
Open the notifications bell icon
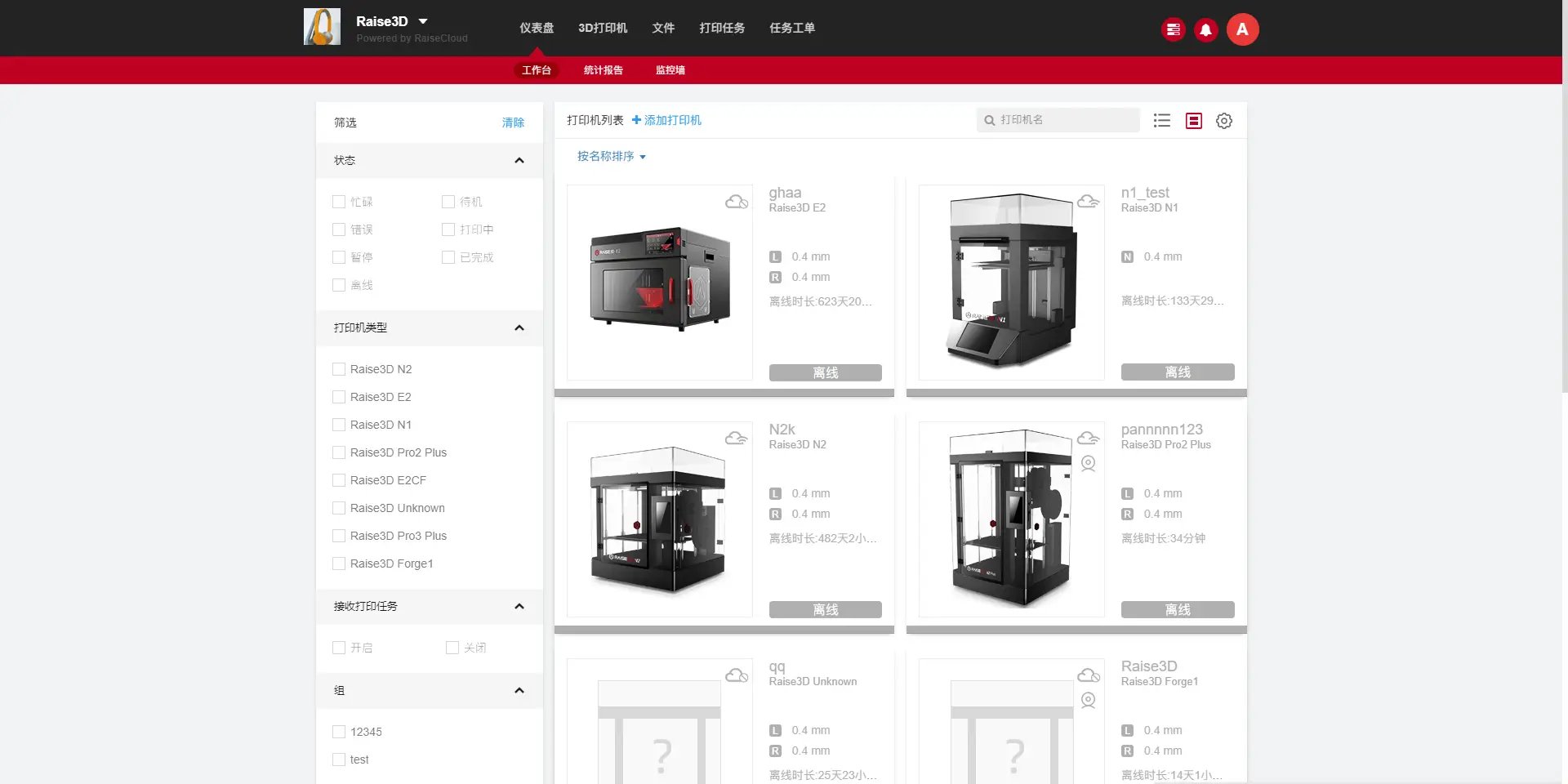1205,30
